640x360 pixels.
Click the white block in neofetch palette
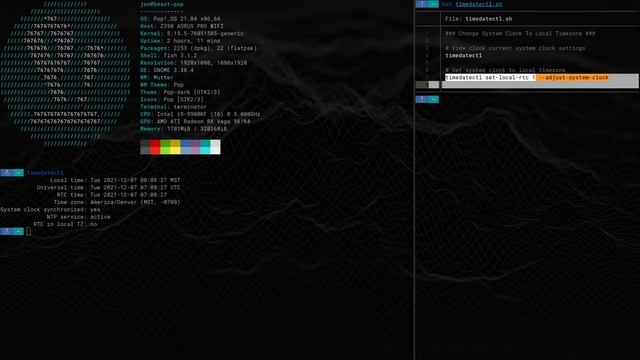click(x=215, y=147)
